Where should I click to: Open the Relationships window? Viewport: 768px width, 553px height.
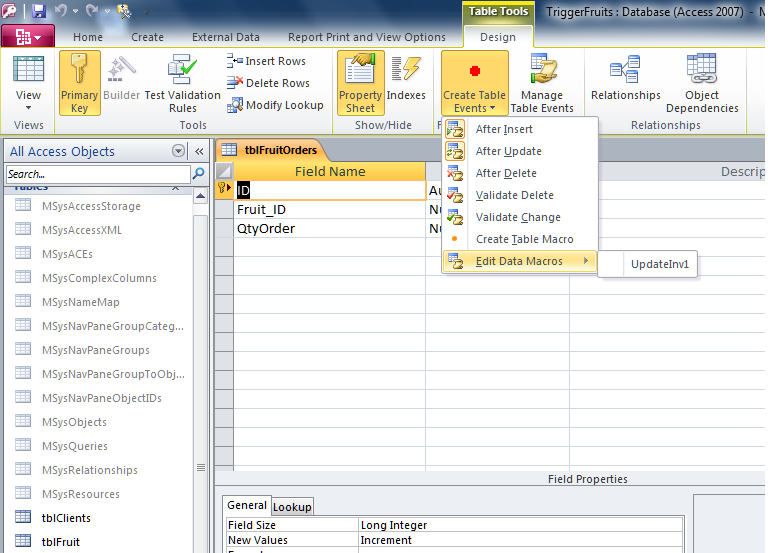pos(625,77)
